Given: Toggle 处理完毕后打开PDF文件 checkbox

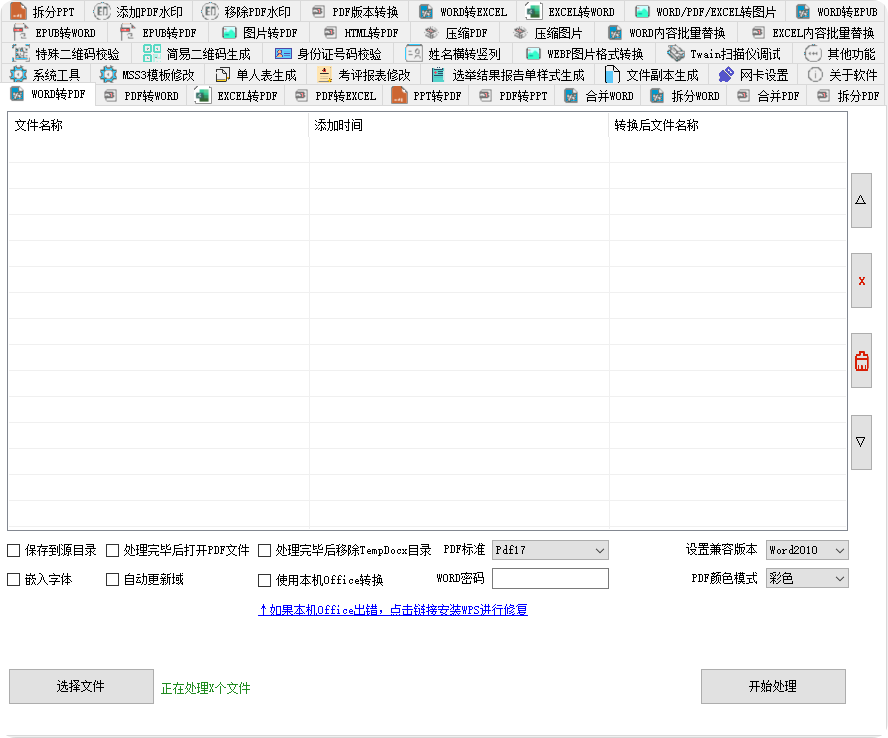Looking at the screenshot, I should click(113, 550).
